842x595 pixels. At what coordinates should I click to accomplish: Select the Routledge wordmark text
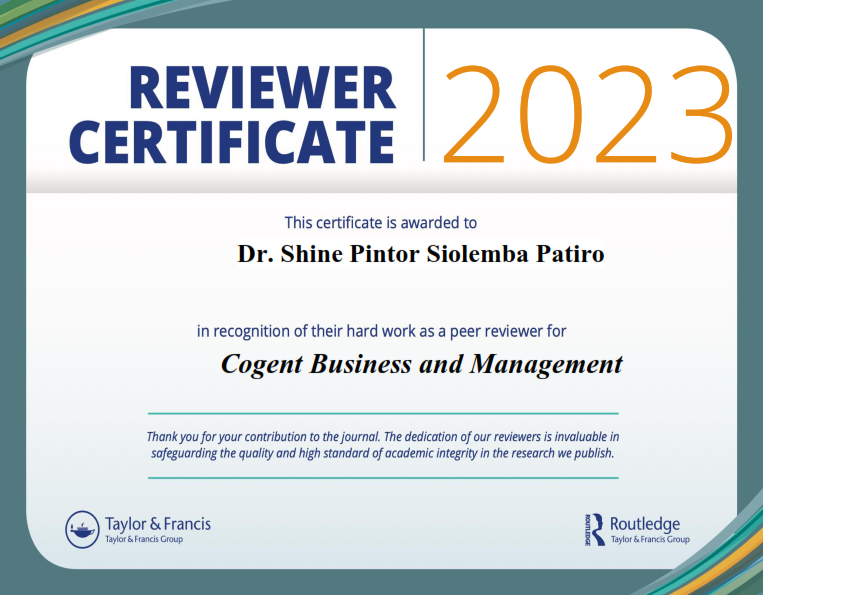click(644, 524)
